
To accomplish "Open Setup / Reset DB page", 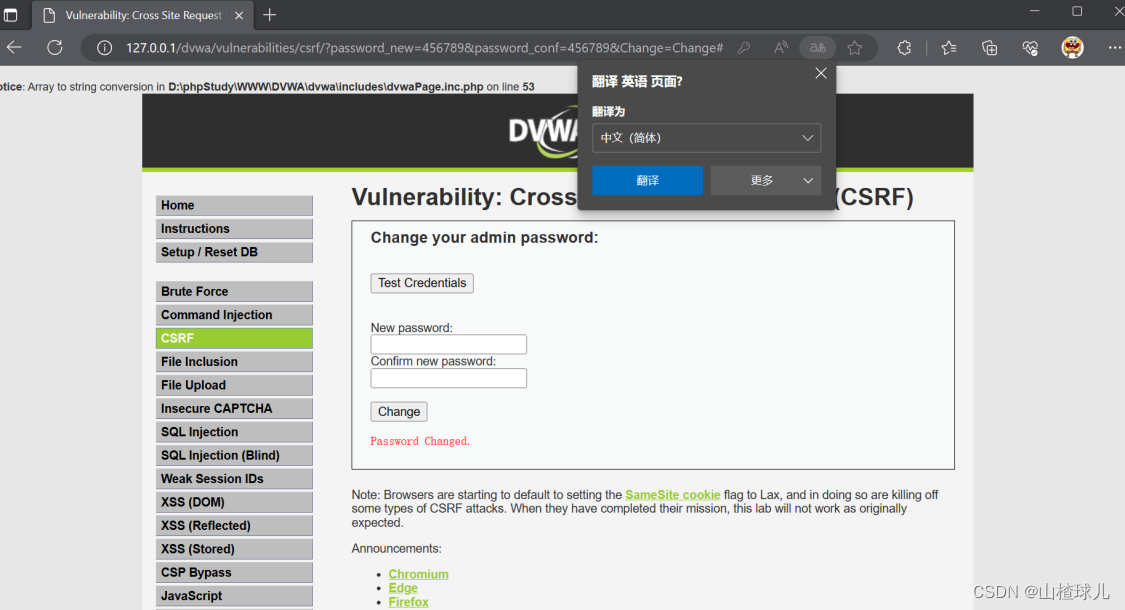I will (x=234, y=252).
